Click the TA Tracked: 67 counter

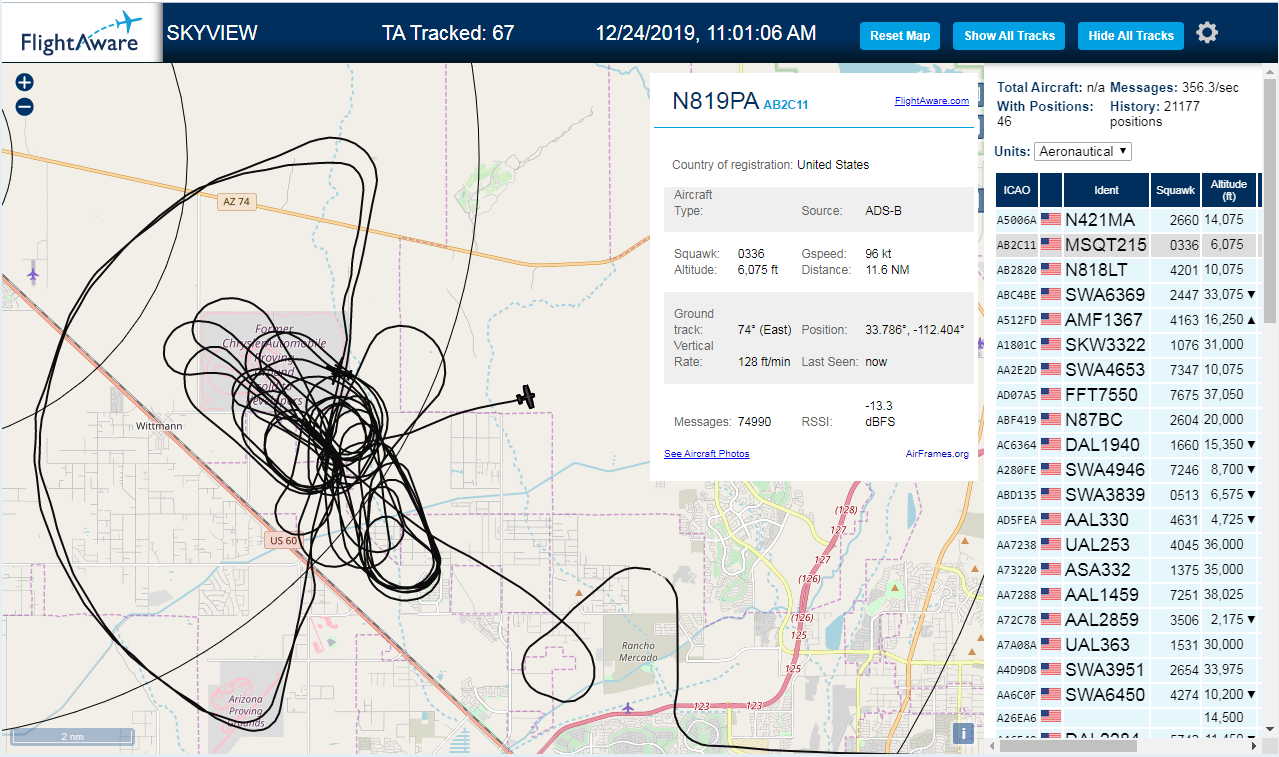pyautogui.click(x=448, y=33)
